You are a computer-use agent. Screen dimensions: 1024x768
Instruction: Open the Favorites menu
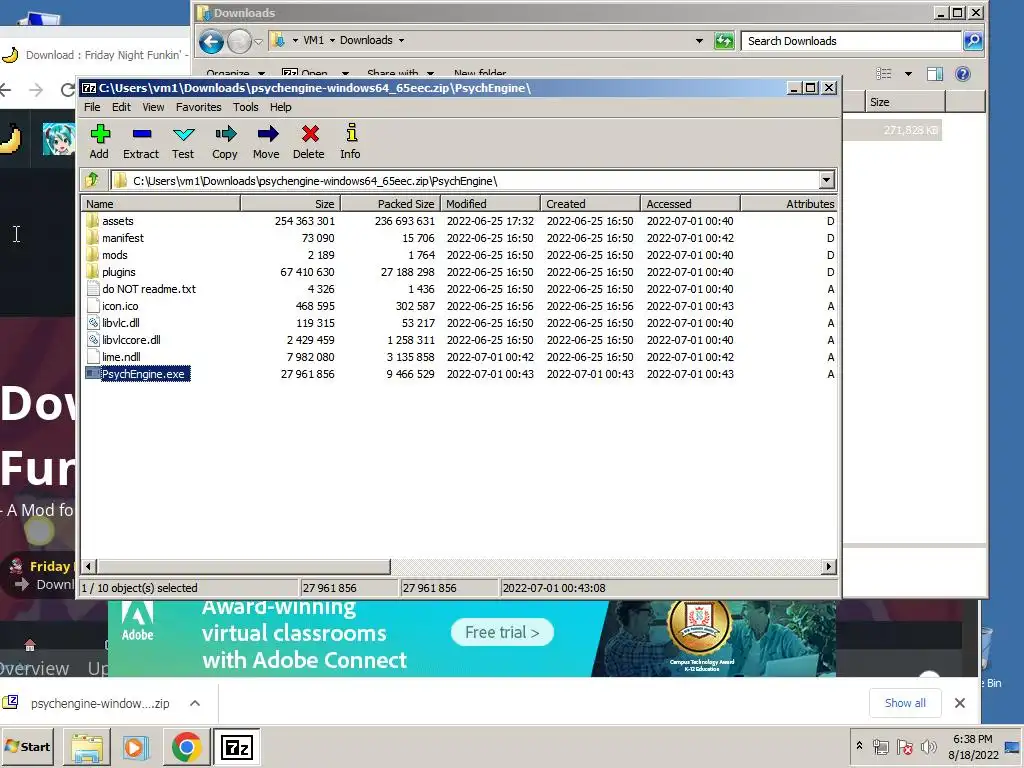click(x=199, y=107)
